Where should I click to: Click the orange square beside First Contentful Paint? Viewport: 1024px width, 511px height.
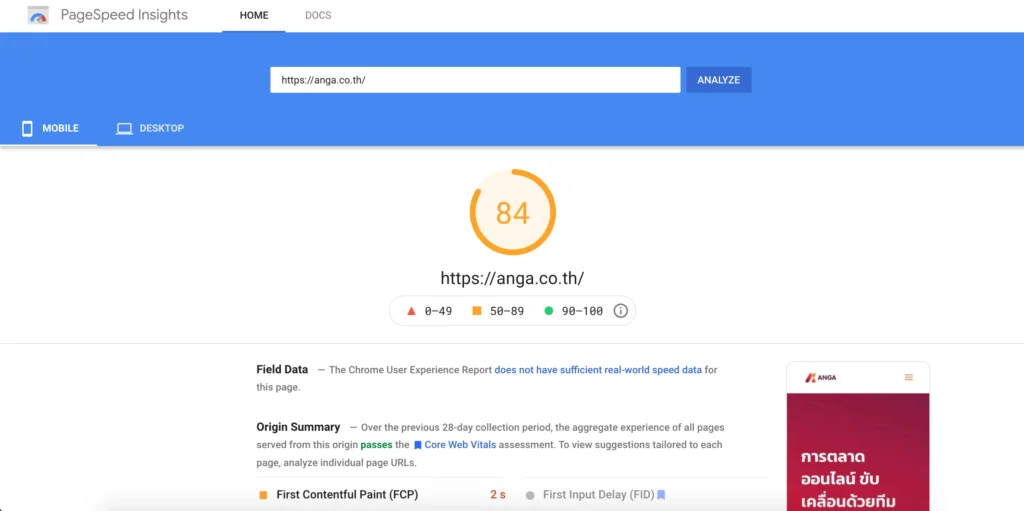pyautogui.click(x=263, y=495)
